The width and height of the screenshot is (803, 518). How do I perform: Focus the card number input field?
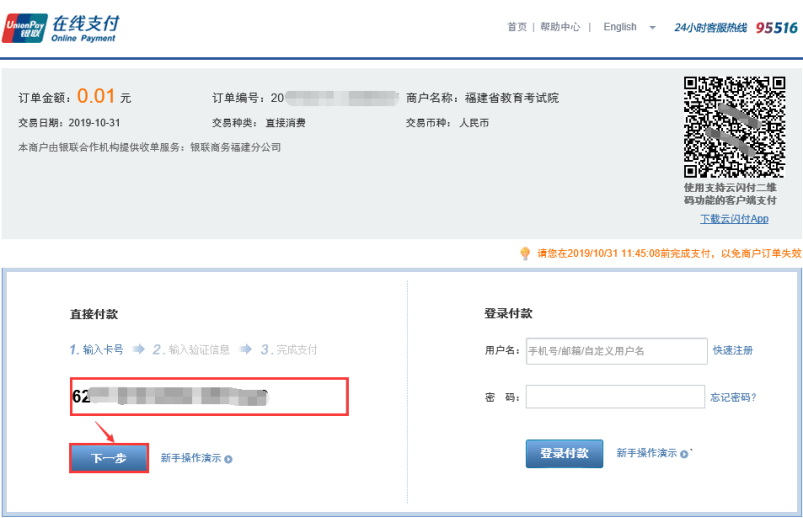(208, 397)
